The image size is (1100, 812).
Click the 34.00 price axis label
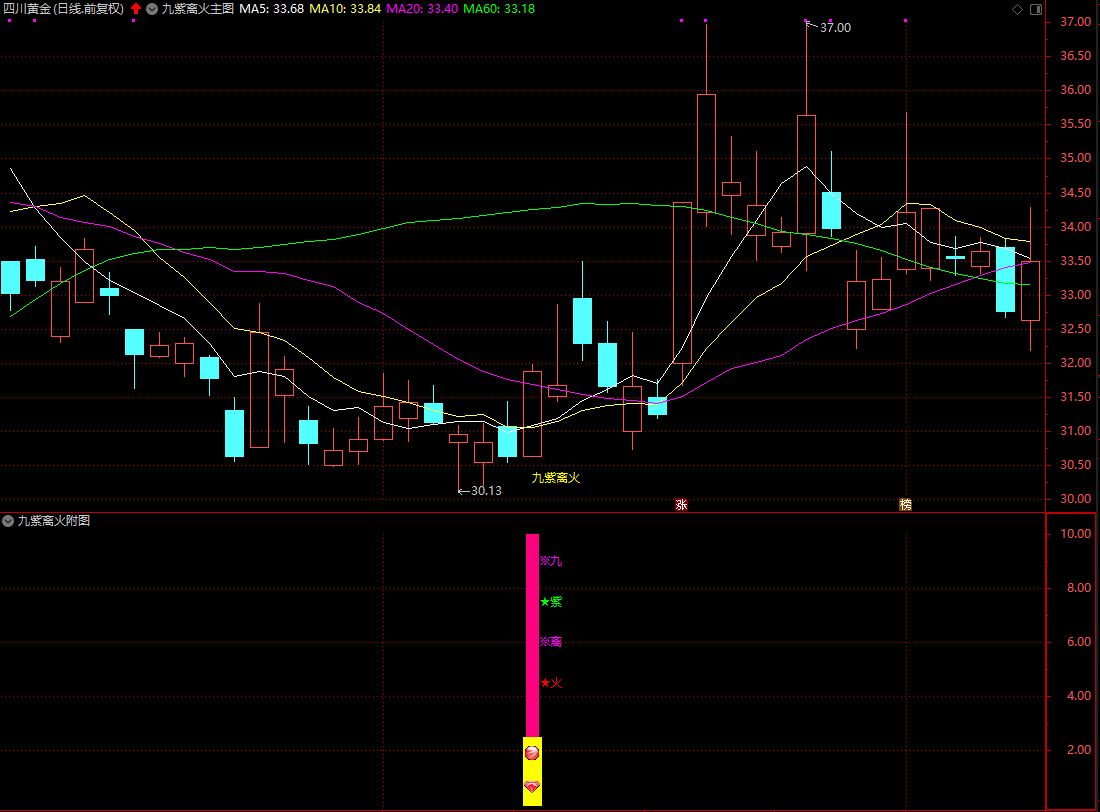1075,227
